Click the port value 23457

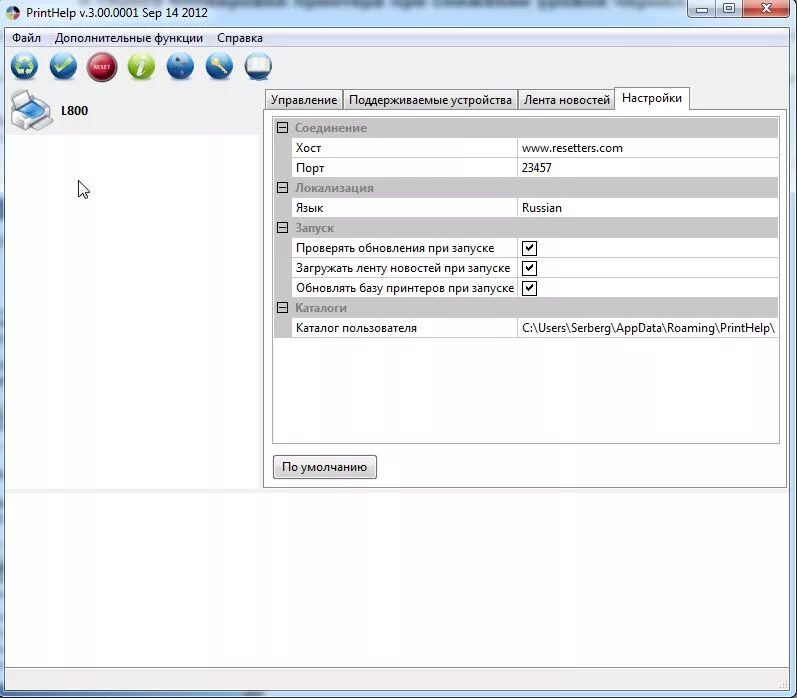pos(648,168)
